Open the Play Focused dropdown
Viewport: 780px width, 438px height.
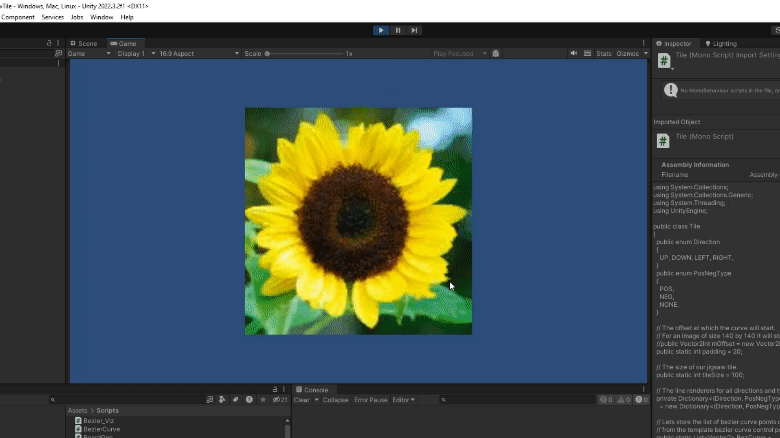point(459,53)
